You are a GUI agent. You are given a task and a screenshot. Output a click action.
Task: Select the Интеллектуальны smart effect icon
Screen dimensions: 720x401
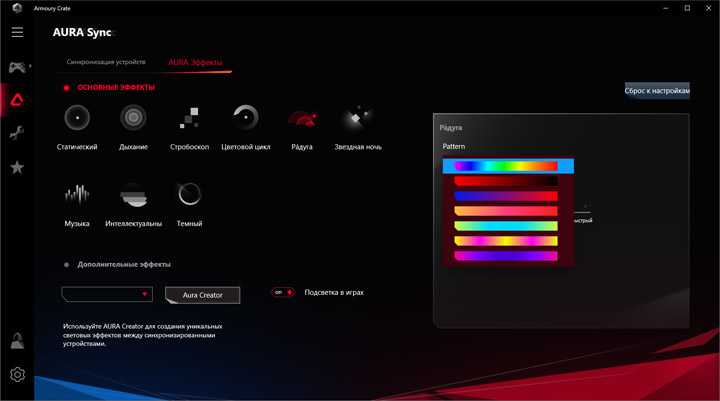click(133, 195)
